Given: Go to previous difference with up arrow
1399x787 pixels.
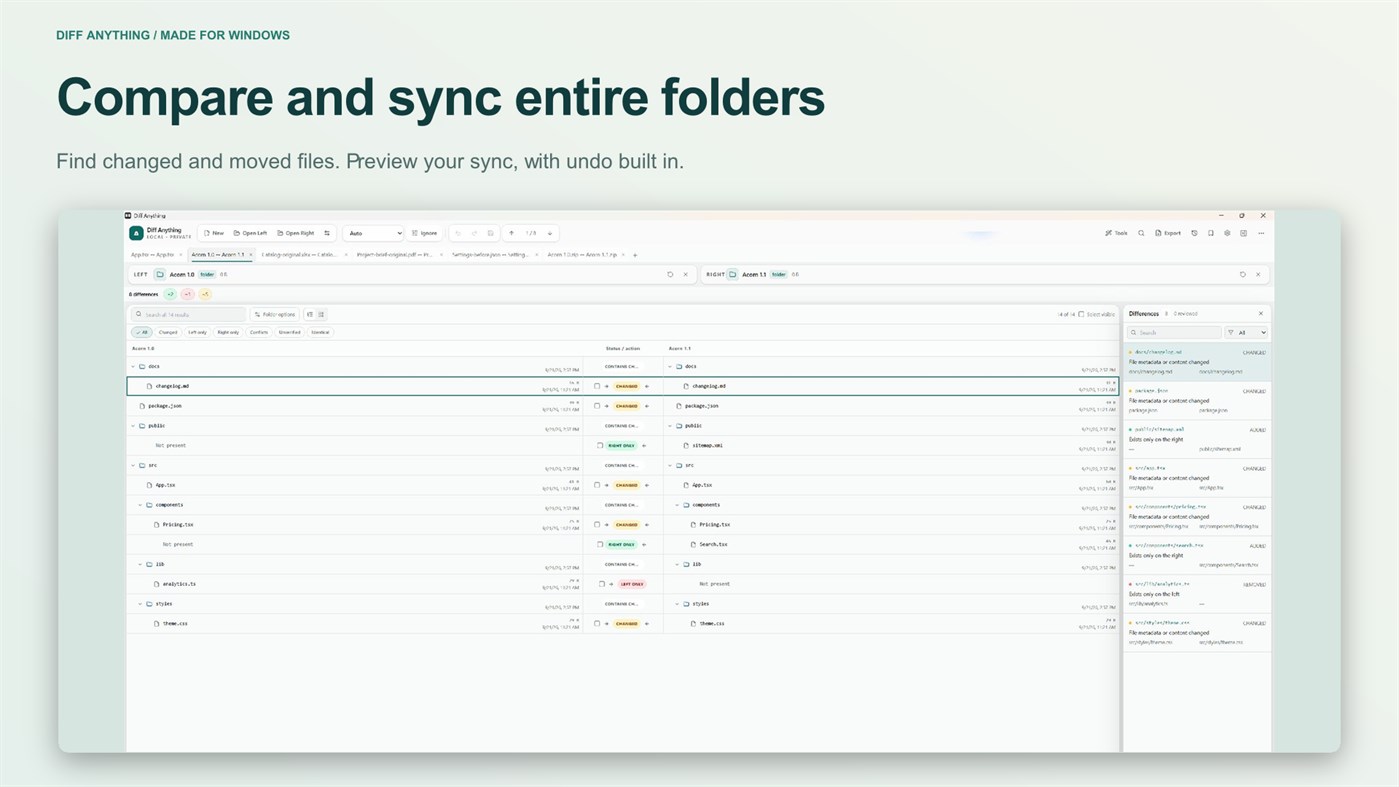Looking at the screenshot, I should tap(512, 233).
